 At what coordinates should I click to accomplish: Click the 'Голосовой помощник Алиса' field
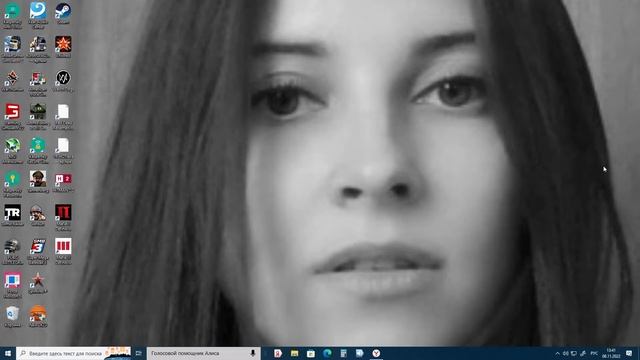point(204,353)
